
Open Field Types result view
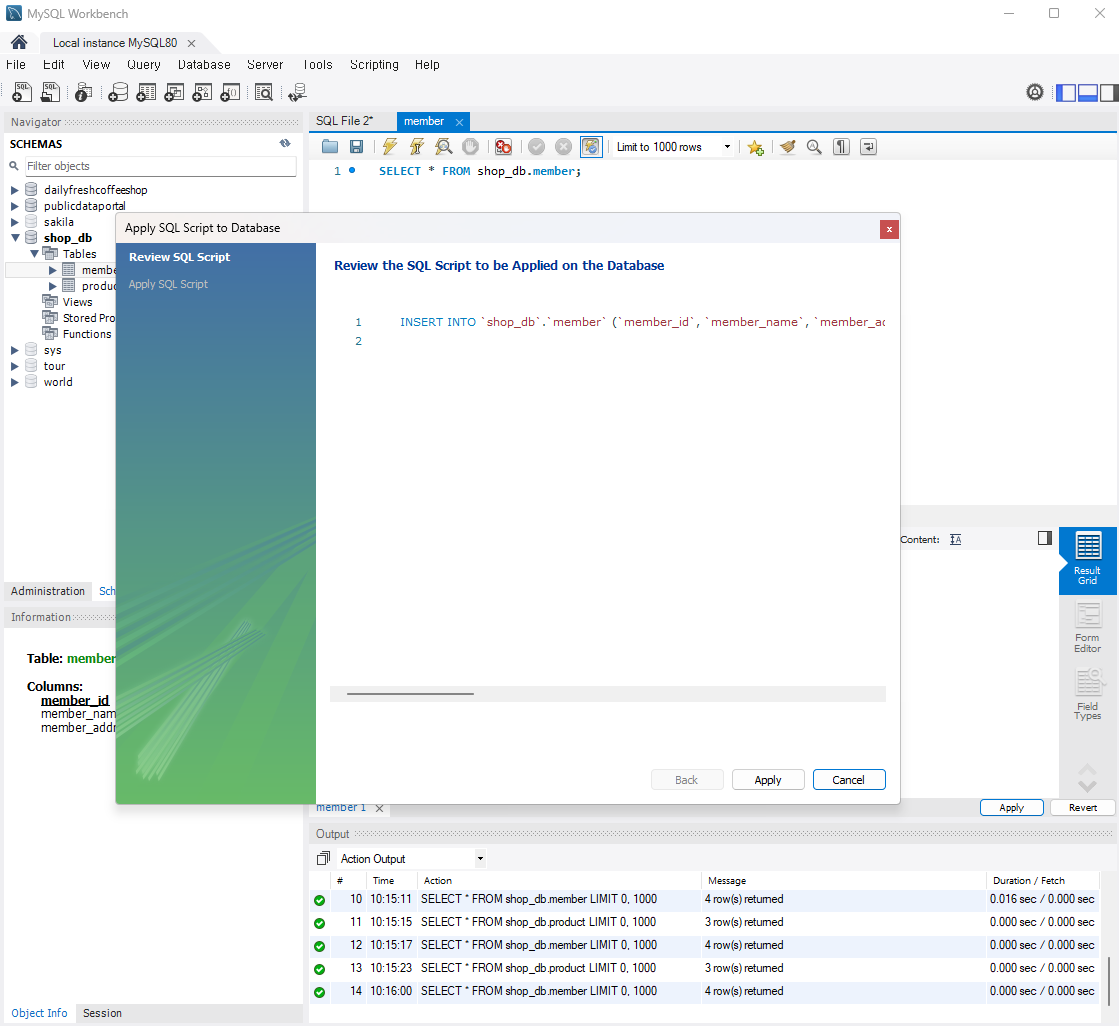click(x=1088, y=695)
